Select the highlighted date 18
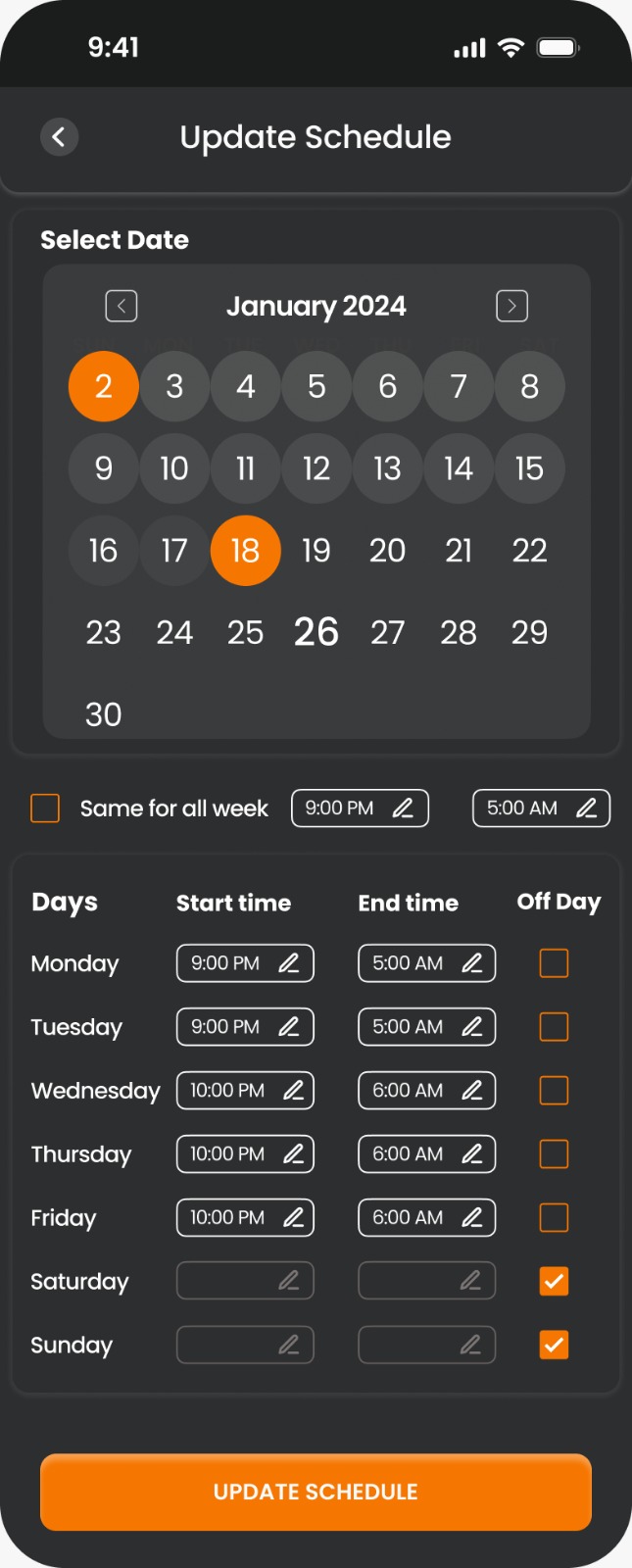 click(245, 551)
